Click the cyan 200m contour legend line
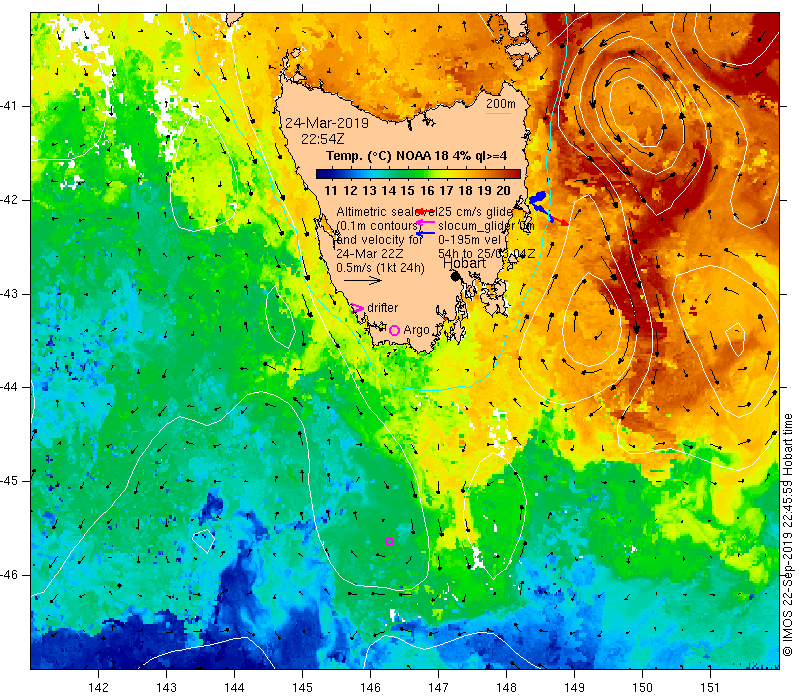The image size is (800, 700). pos(498,113)
